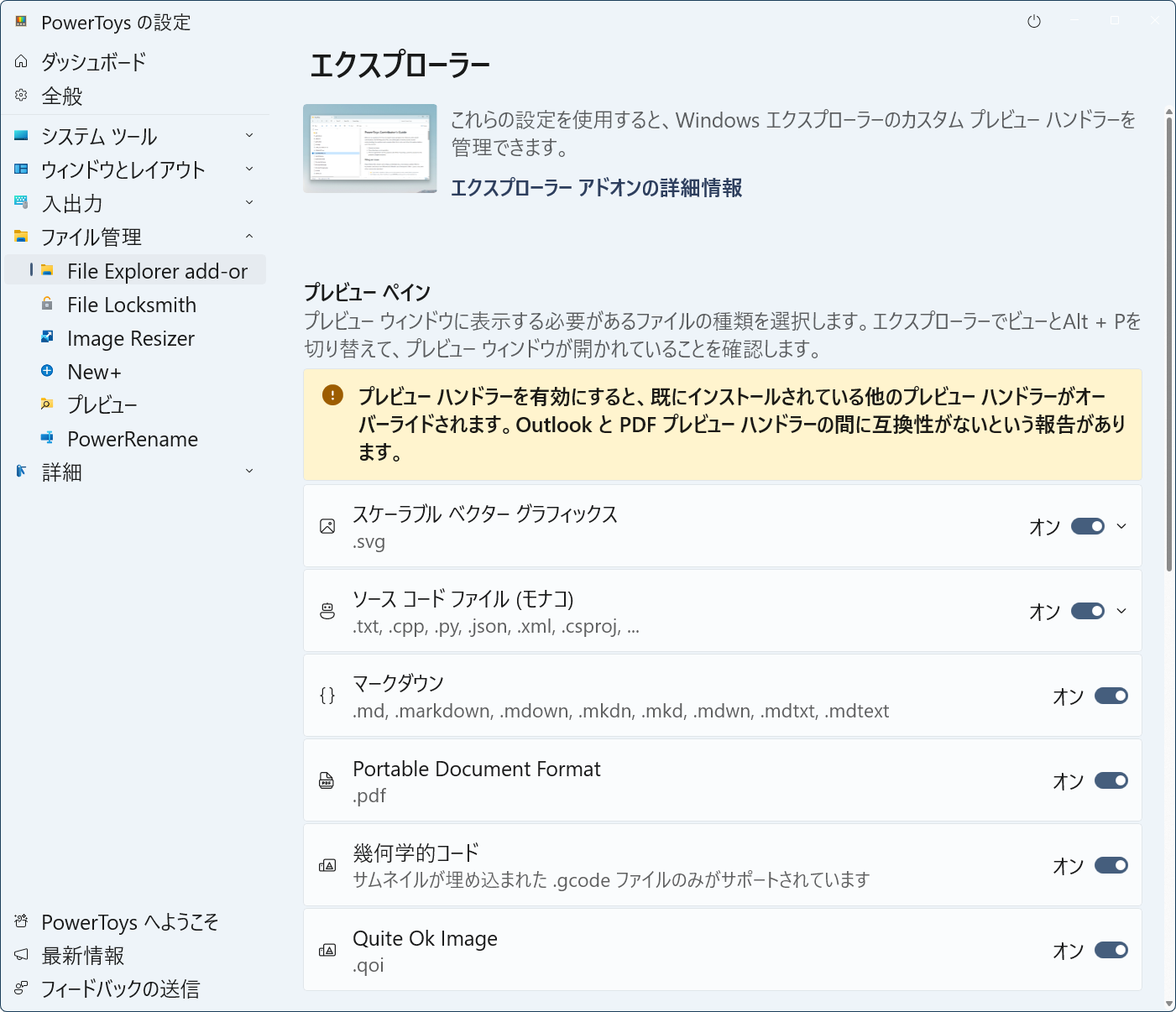Toggle the マークダウン preview switch

coord(1111,696)
